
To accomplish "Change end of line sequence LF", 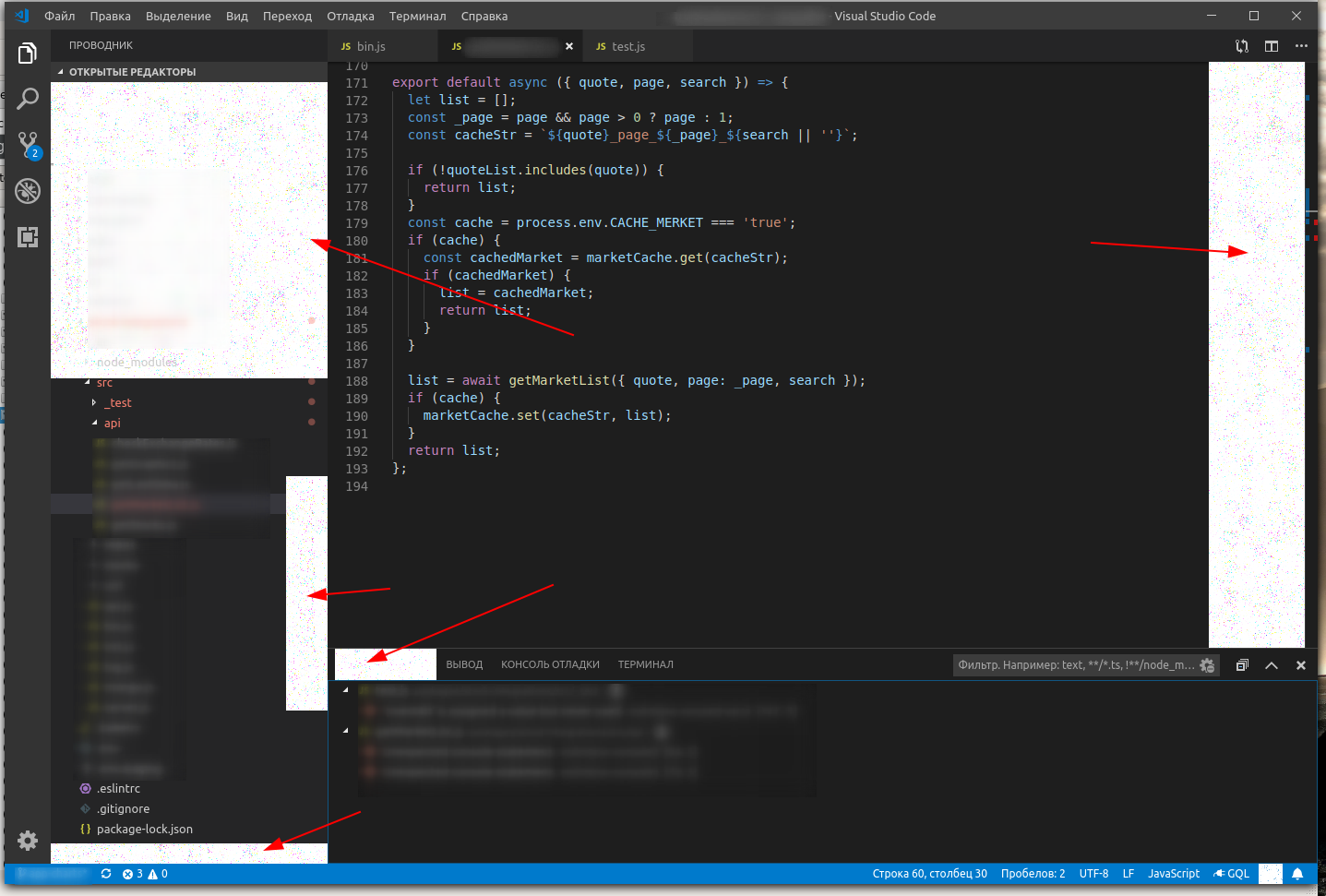I will [x=1128, y=874].
